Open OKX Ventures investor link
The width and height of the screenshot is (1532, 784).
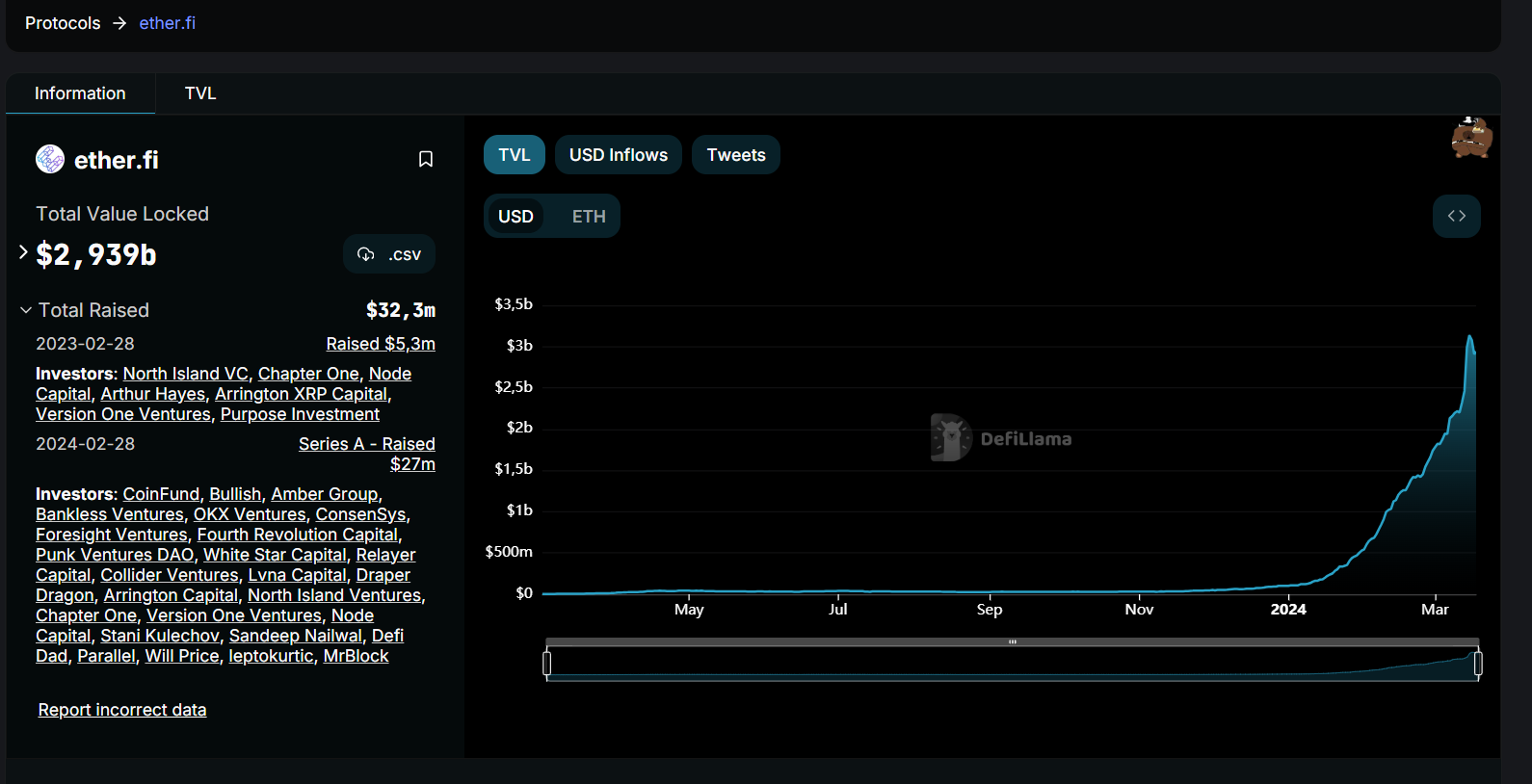click(x=250, y=514)
